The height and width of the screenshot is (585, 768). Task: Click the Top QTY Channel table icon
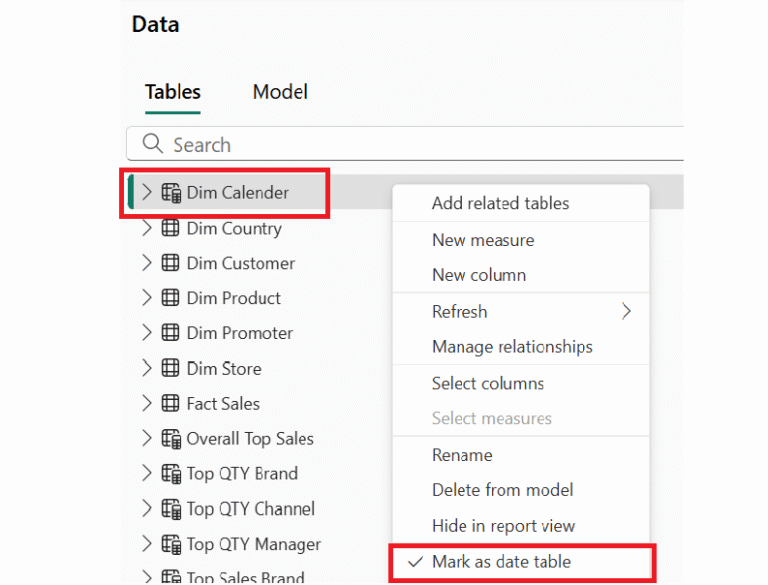pyautogui.click(x=171, y=509)
